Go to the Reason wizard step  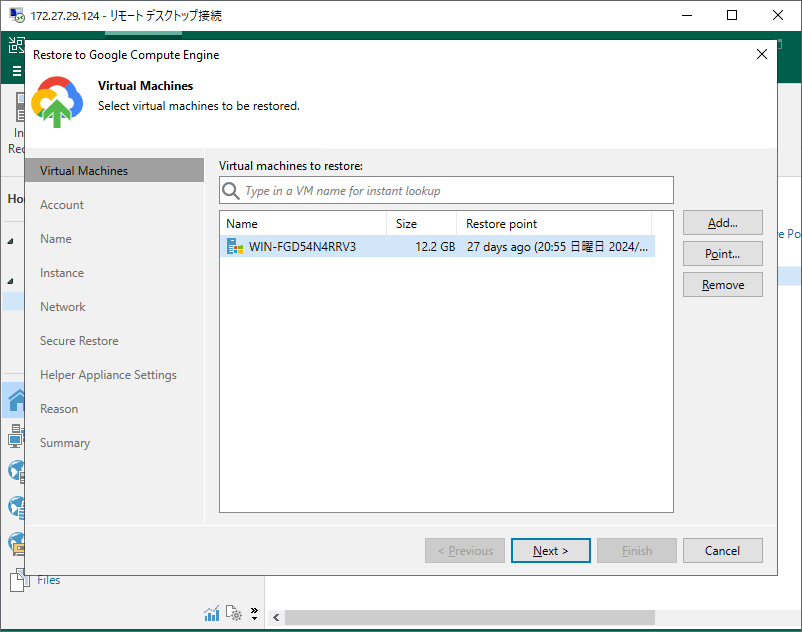point(59,409)
